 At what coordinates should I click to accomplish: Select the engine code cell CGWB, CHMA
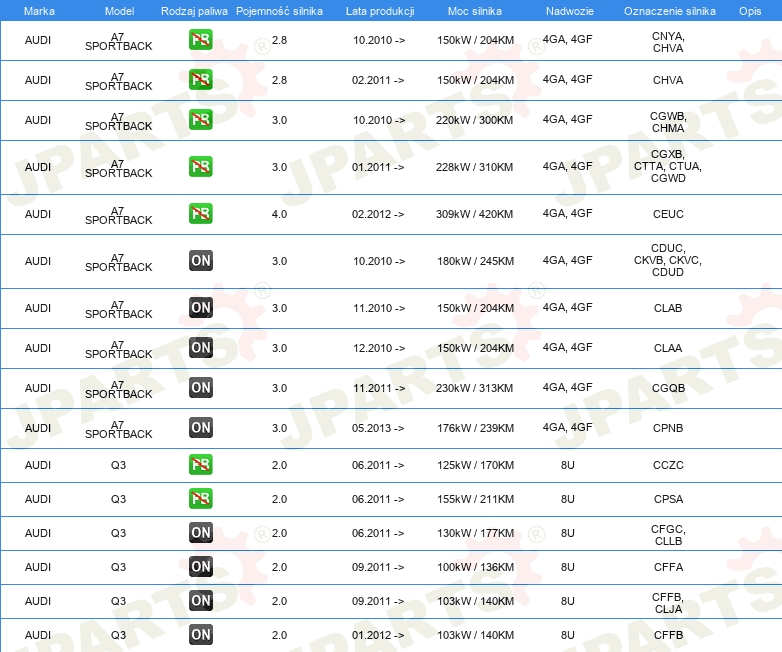pos(668,122)
